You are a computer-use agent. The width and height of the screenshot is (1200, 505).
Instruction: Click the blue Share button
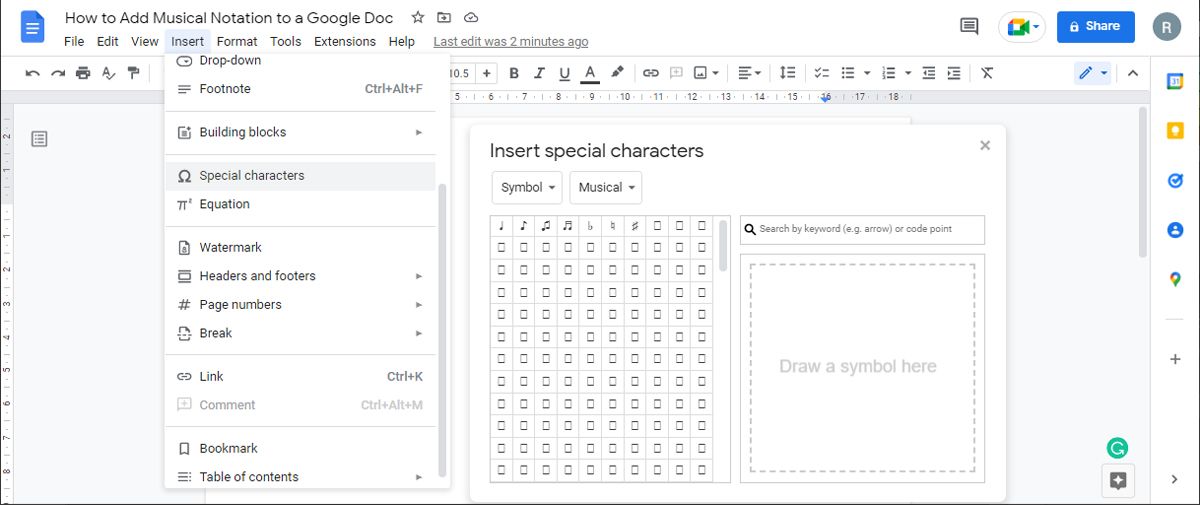tap(1095, 27)
